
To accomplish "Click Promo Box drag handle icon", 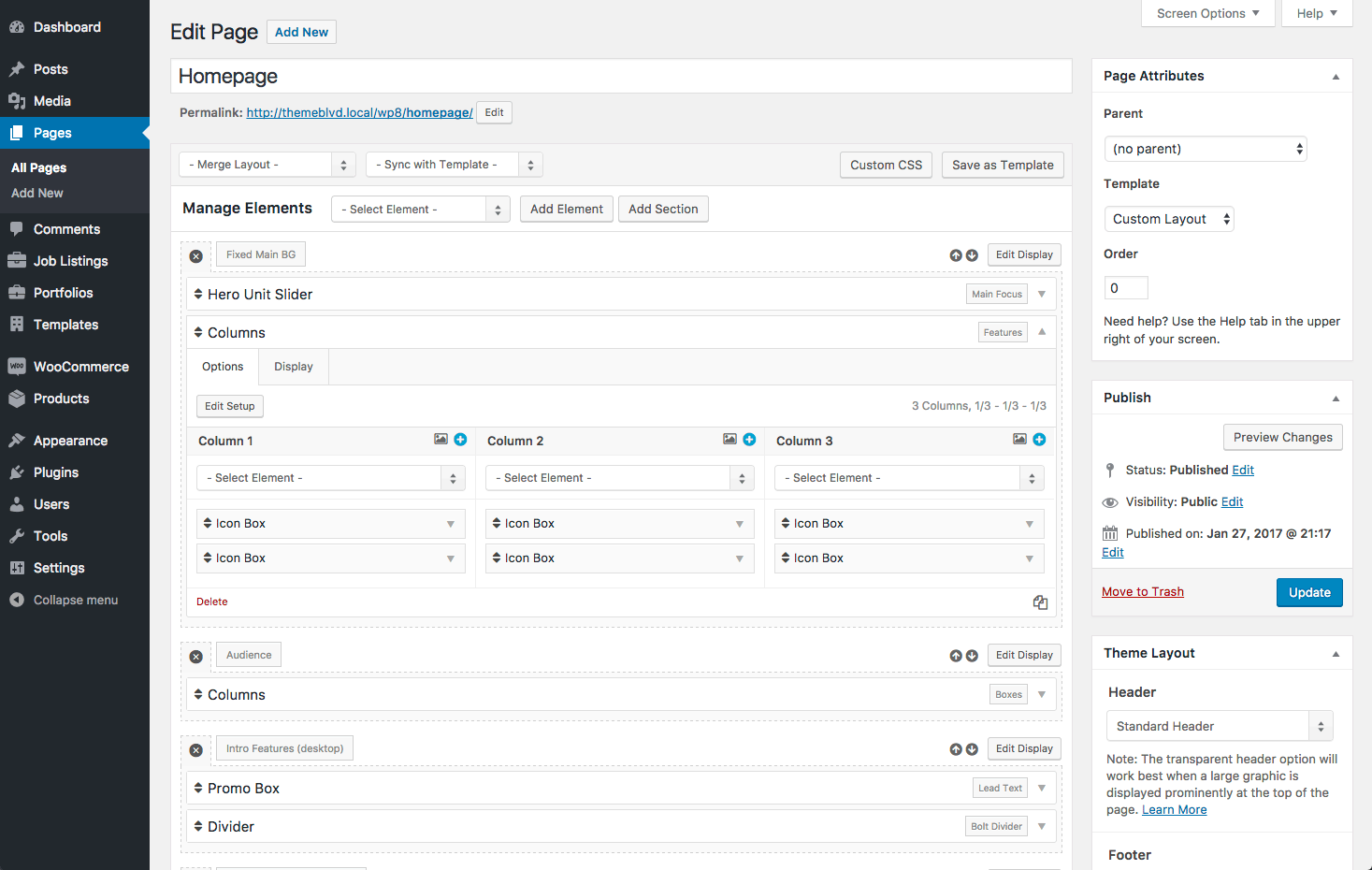I will 198,788.
